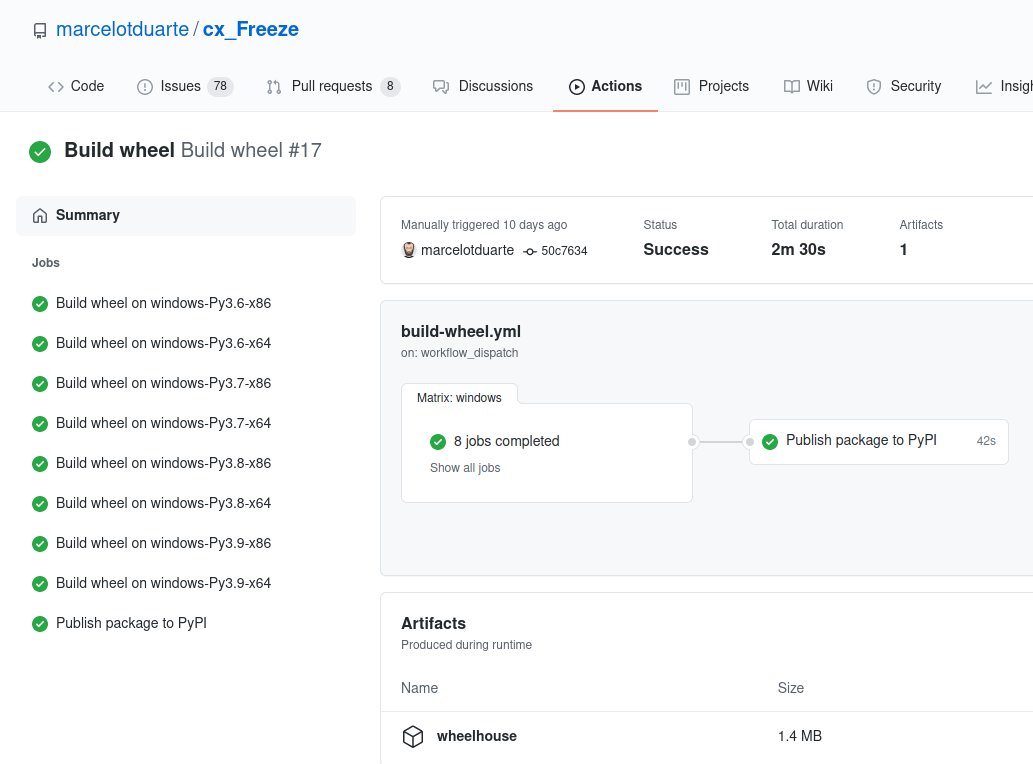Select the Build wheel on windows-Py3.9-x64 job
The height and width of the screenshot is (764, 1033).
click(x=163, y=583)
